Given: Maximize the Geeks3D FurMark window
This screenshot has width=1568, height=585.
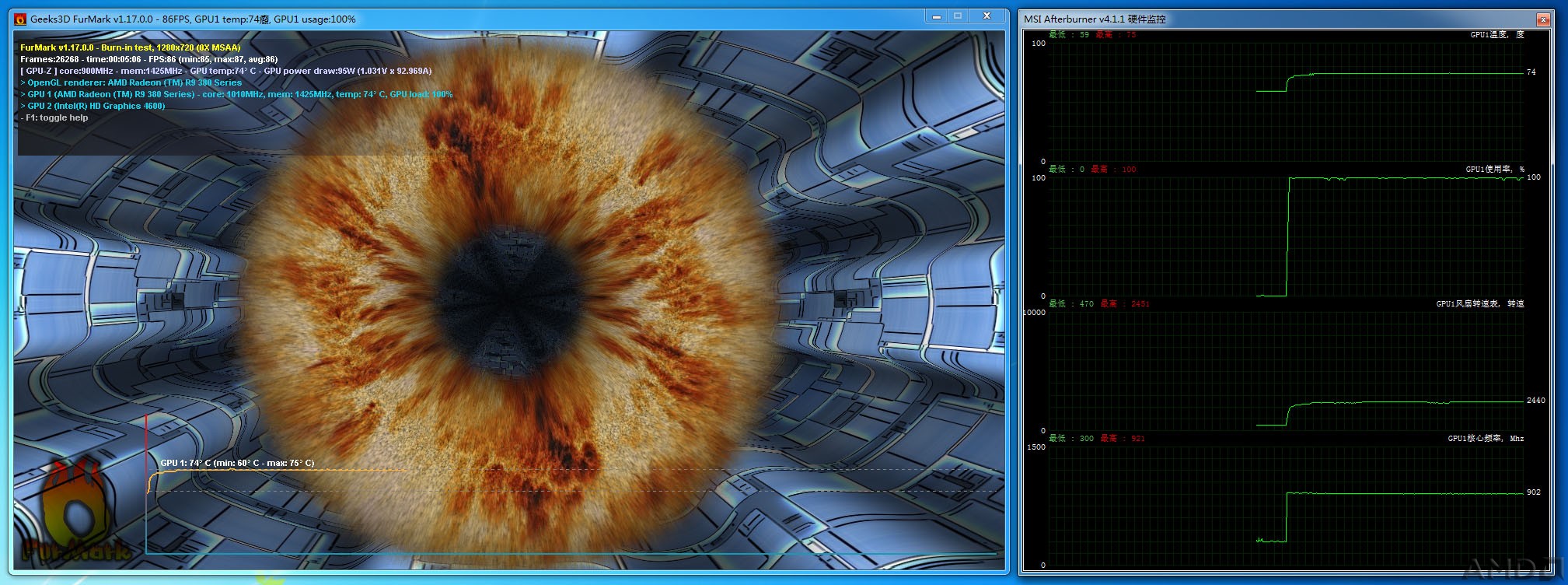Looking at the screenshot, I should (958, 16).
